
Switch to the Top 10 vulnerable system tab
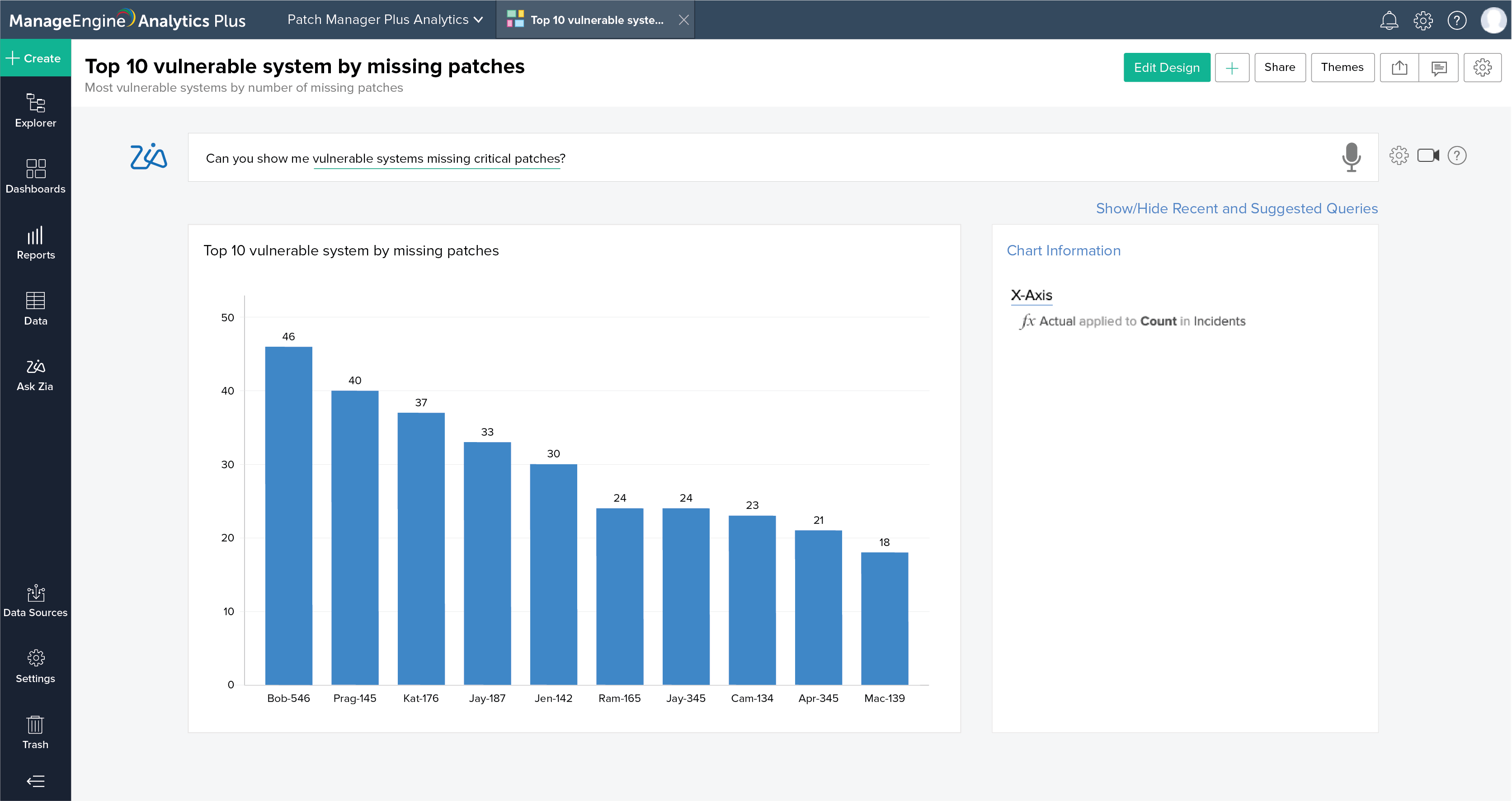(596, 20)
